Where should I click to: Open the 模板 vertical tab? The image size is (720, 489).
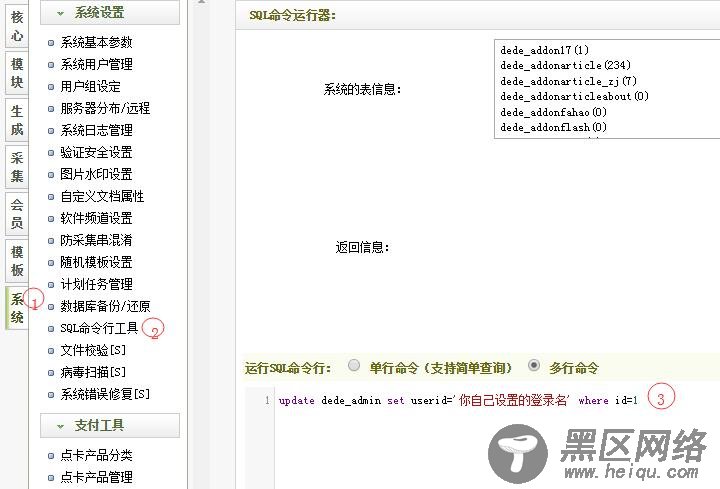17,260
